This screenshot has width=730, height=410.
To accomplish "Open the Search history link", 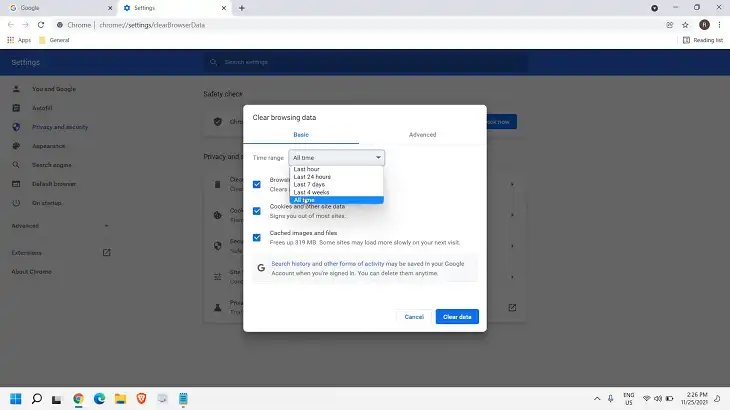I will 291,263.
